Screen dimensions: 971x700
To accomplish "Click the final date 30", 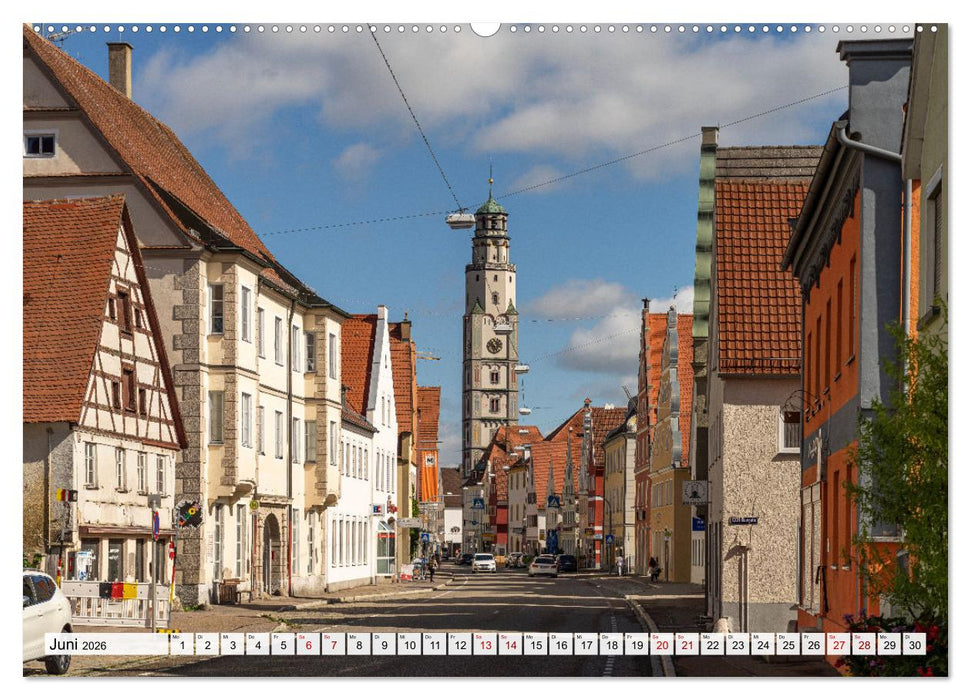I will [x=913, y=647].
